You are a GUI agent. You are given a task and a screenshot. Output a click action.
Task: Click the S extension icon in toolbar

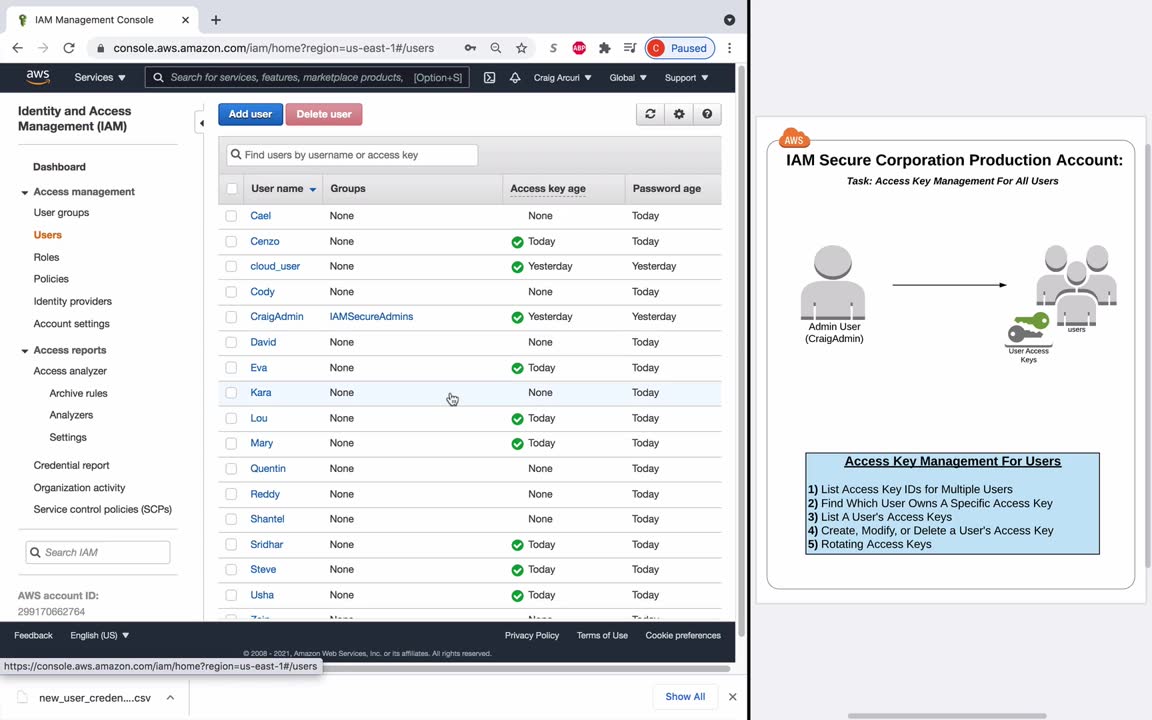553,48
